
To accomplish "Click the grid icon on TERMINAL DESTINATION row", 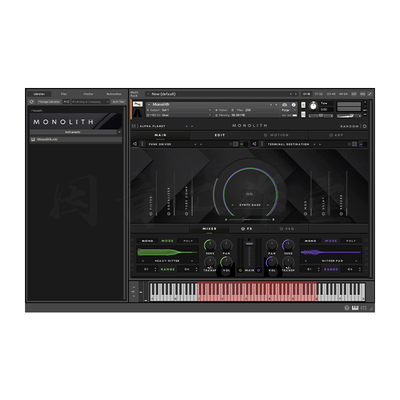I will pyautogui.click(x=355, y=144).
